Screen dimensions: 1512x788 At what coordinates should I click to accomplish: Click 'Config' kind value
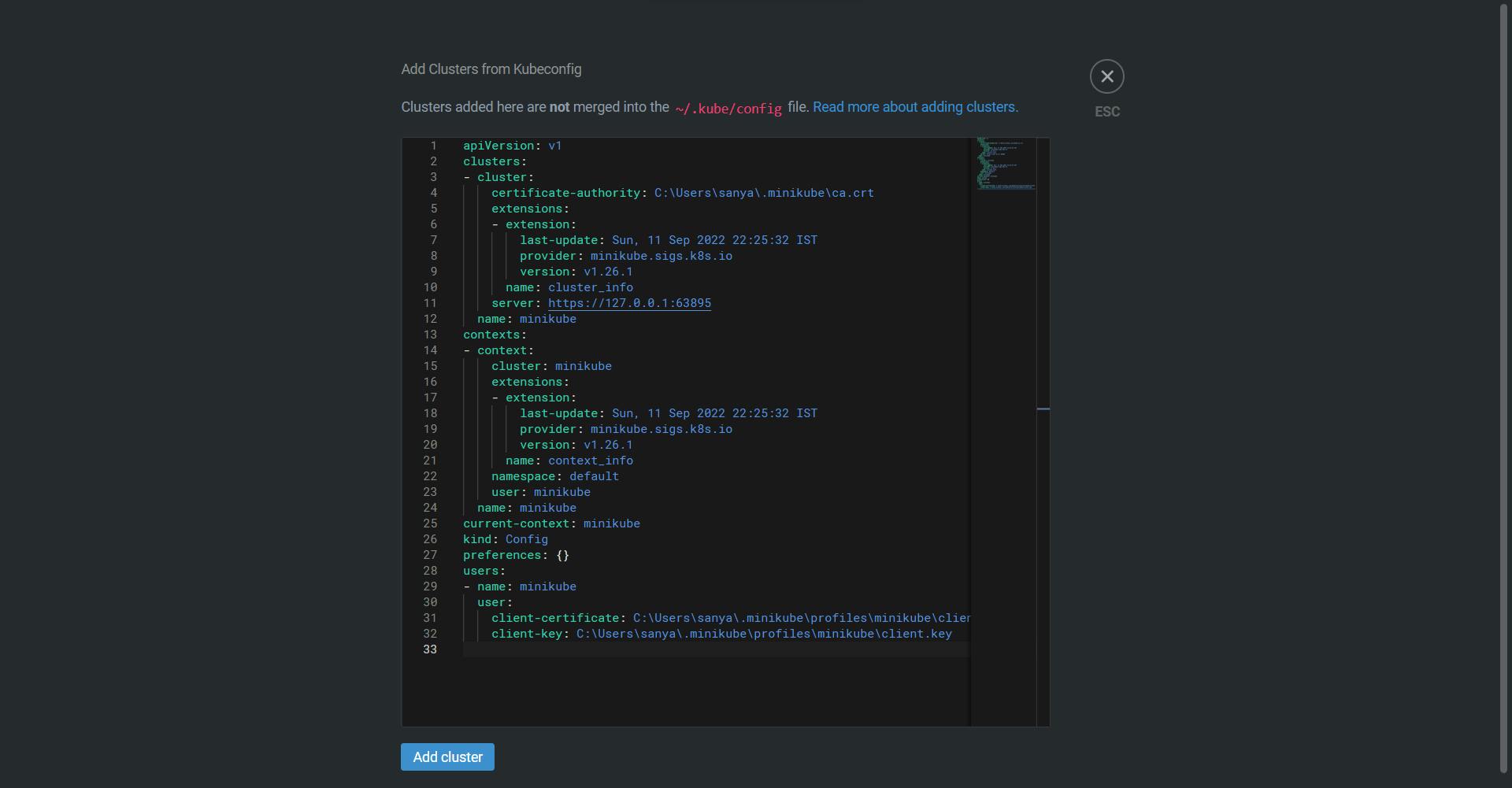point(527,539)
